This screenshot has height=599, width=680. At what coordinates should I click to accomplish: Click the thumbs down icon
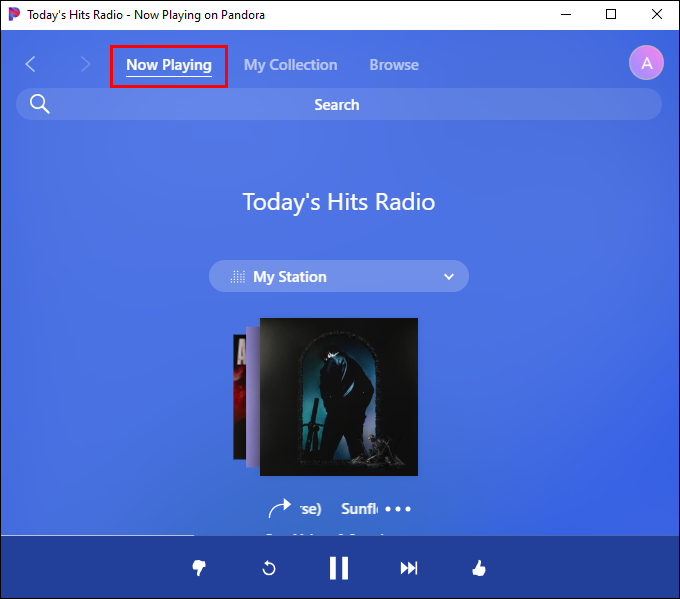(199, 568)
